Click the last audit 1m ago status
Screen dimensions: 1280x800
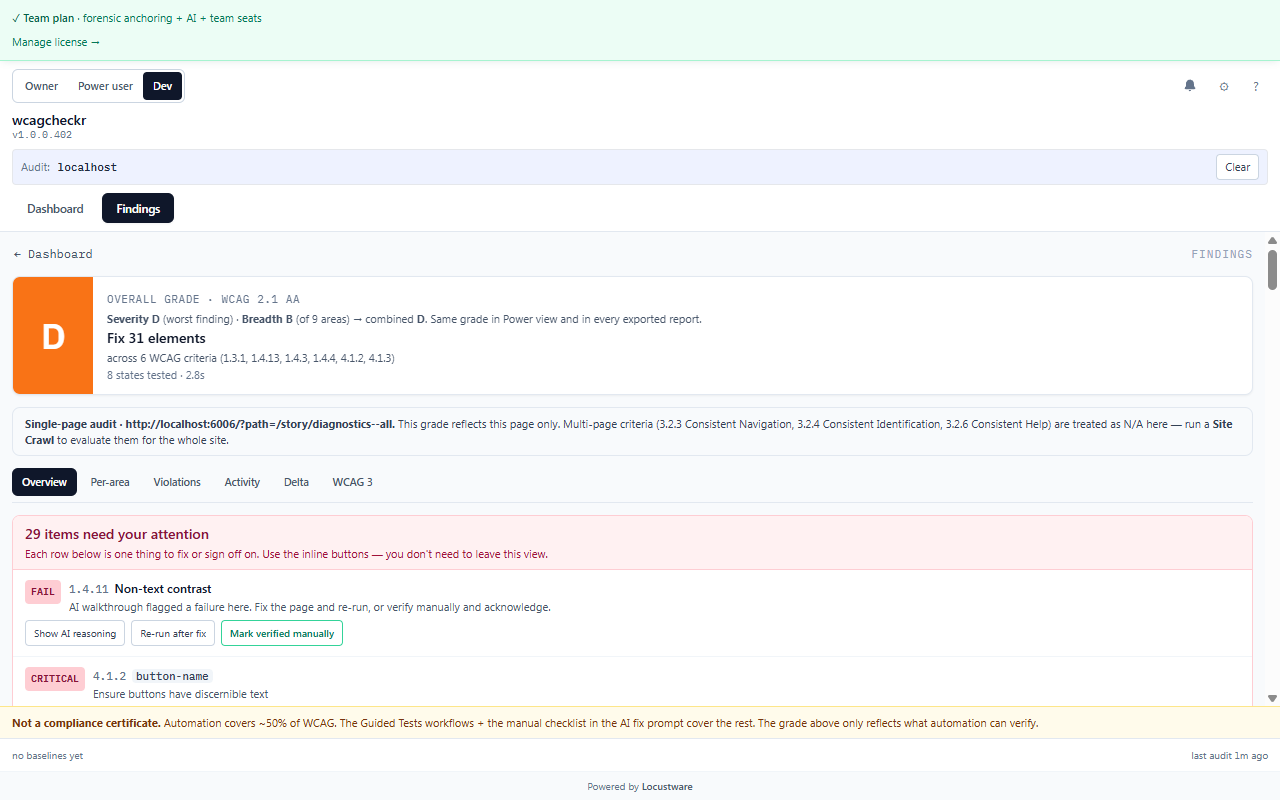click(1229, 756)
